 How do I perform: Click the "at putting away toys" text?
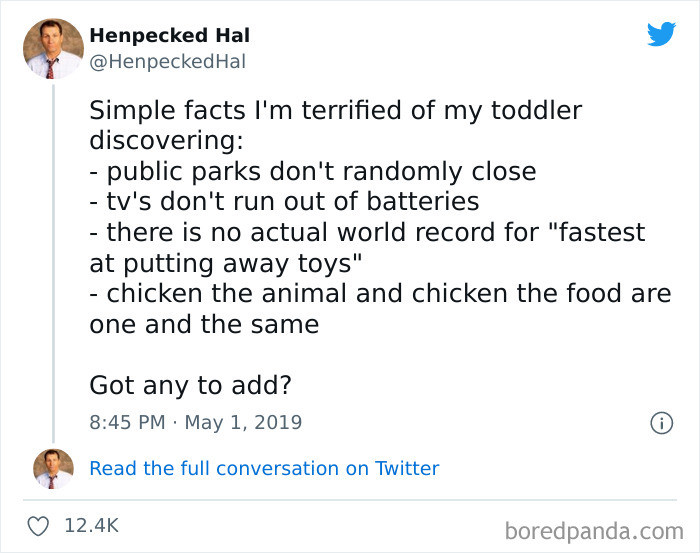pos(225,263)
